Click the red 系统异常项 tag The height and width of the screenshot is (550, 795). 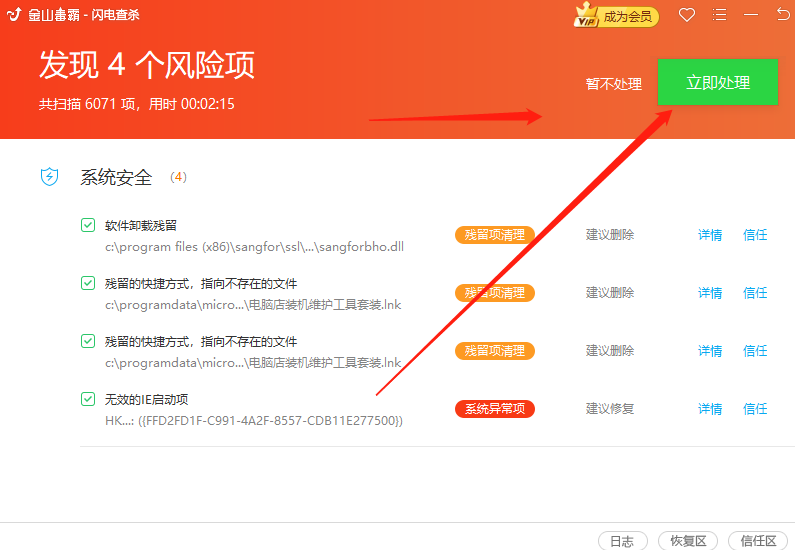495,409
